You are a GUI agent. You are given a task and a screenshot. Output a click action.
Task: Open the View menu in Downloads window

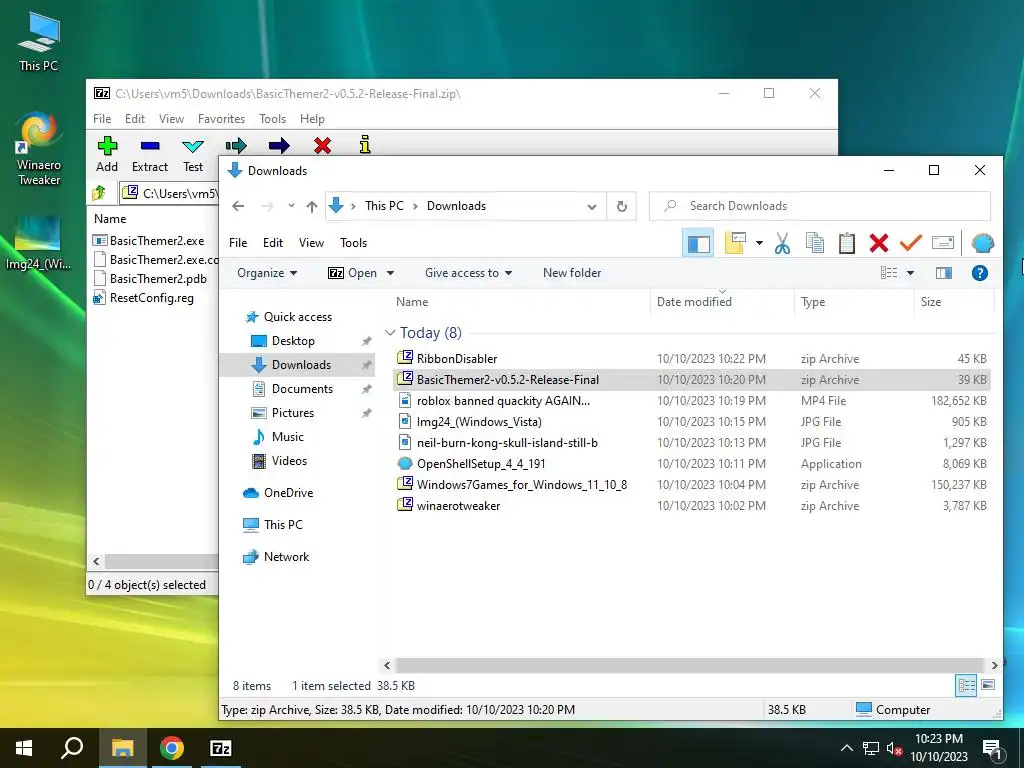[x=312, y=243]
